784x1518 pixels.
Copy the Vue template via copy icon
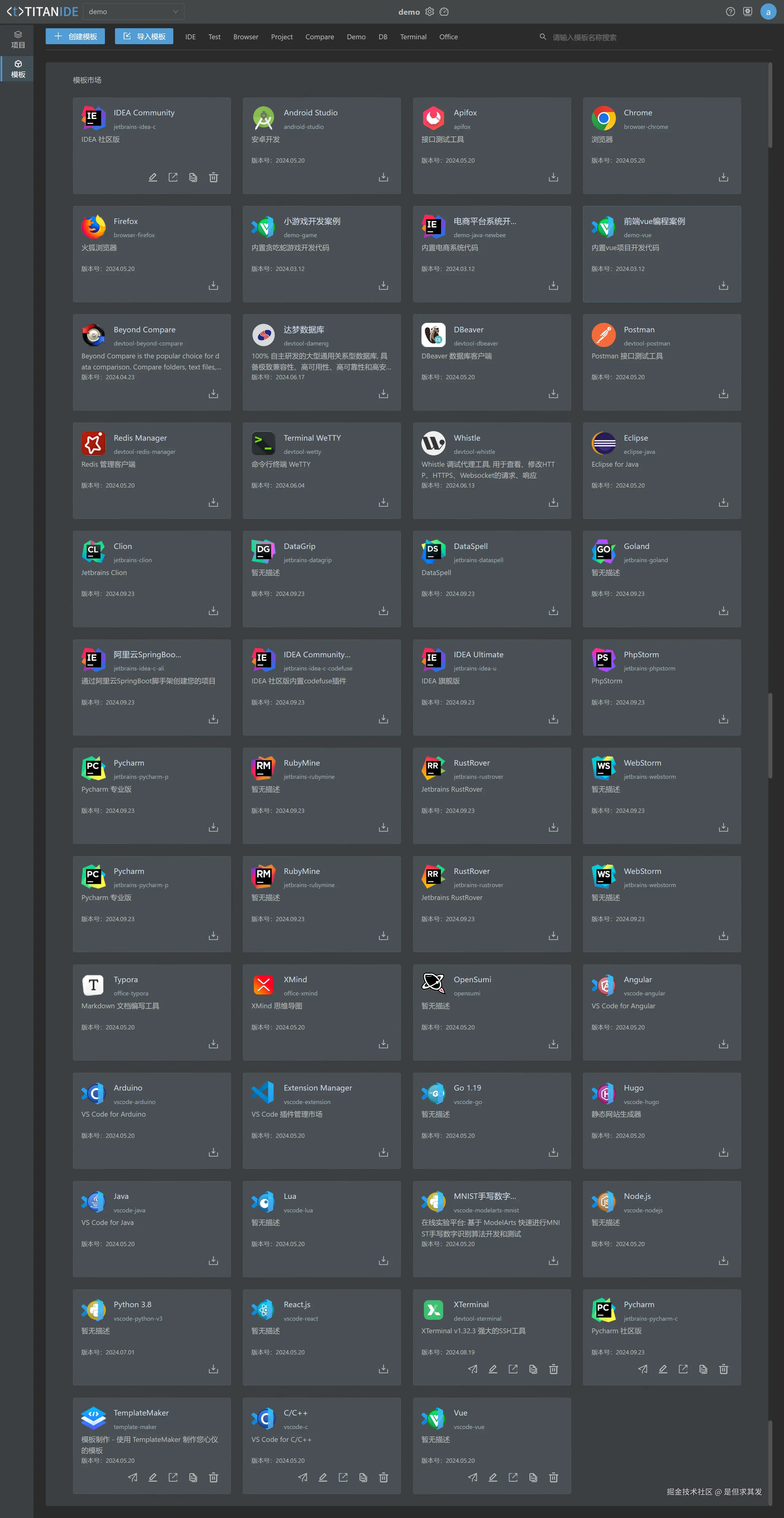pyautogui.click(x=533, y=1477)
